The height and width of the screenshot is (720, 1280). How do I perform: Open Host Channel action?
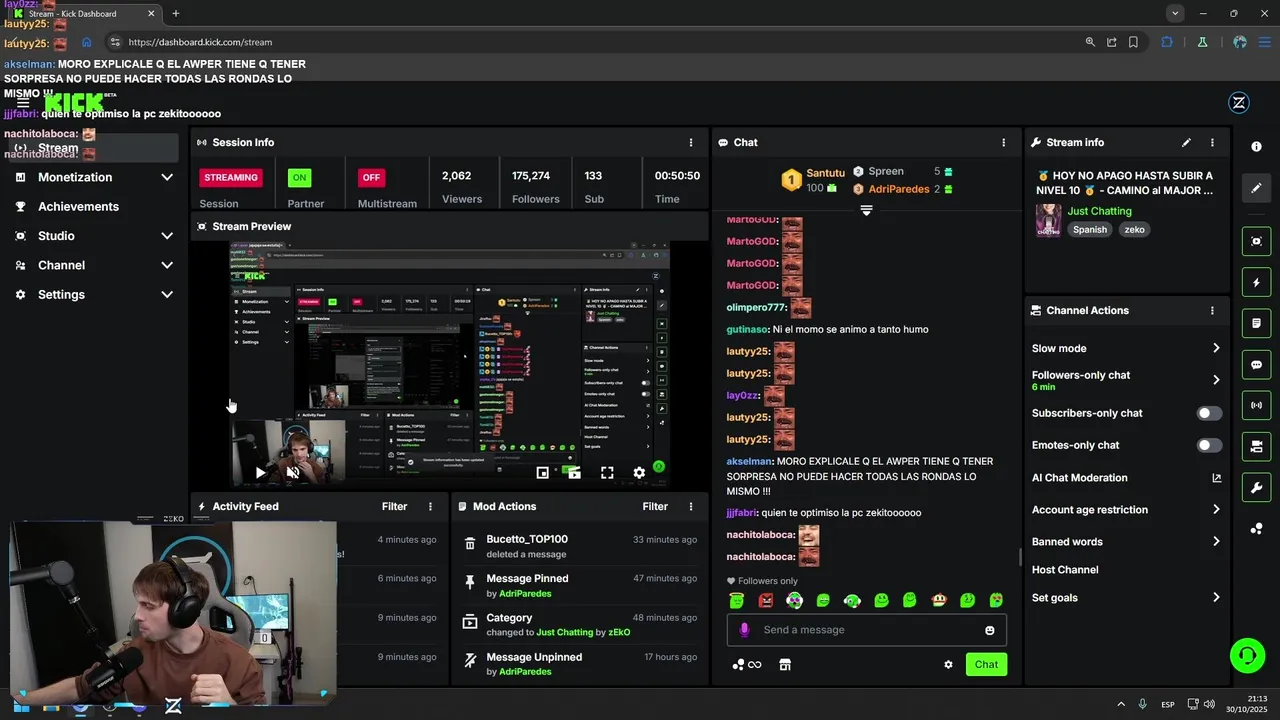tap(1065, 570)
